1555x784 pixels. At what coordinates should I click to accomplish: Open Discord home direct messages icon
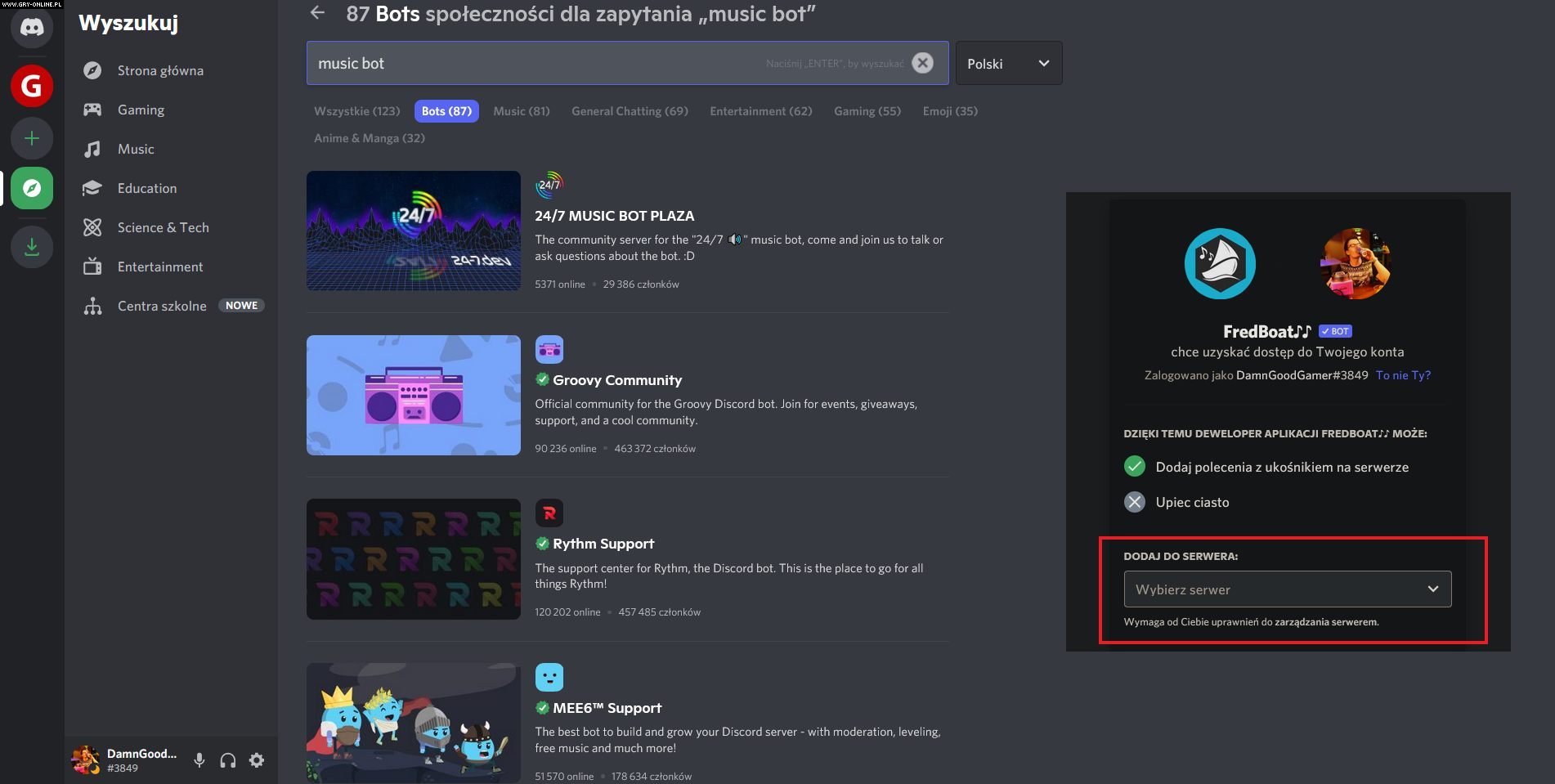[32, 28]
